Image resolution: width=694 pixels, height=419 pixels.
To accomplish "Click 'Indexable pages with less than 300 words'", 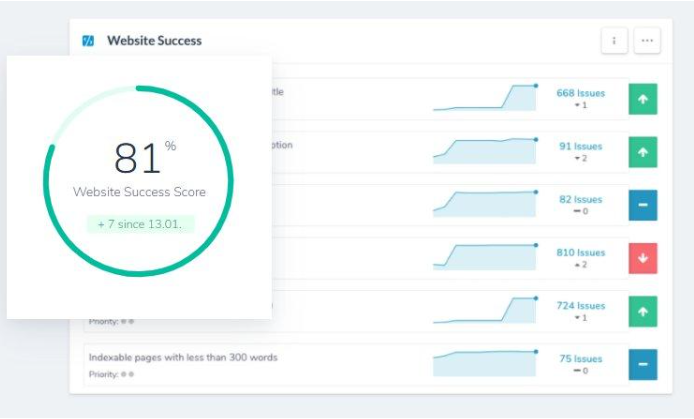I will [x=183, y=357].
